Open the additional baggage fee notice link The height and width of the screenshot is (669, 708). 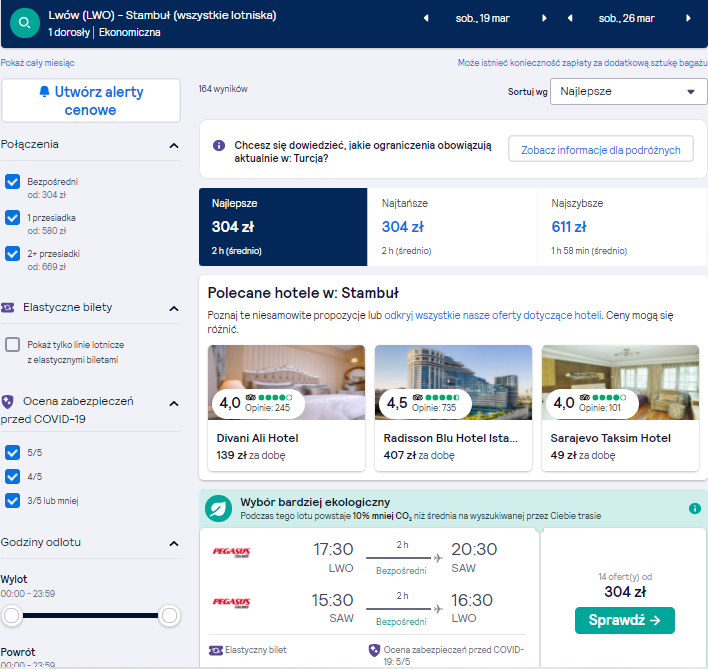582,63
